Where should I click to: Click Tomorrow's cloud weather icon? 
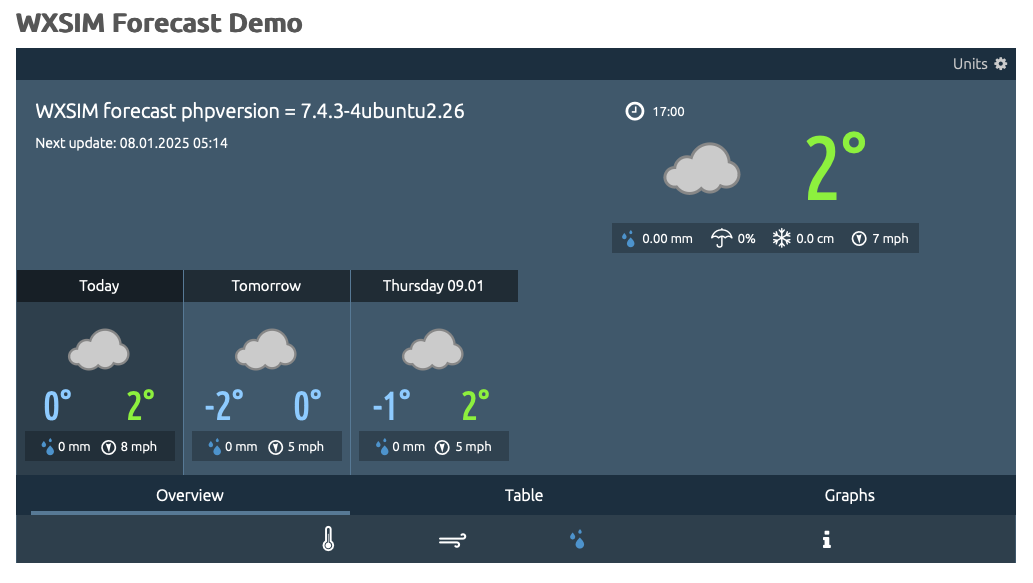(266, 349)
